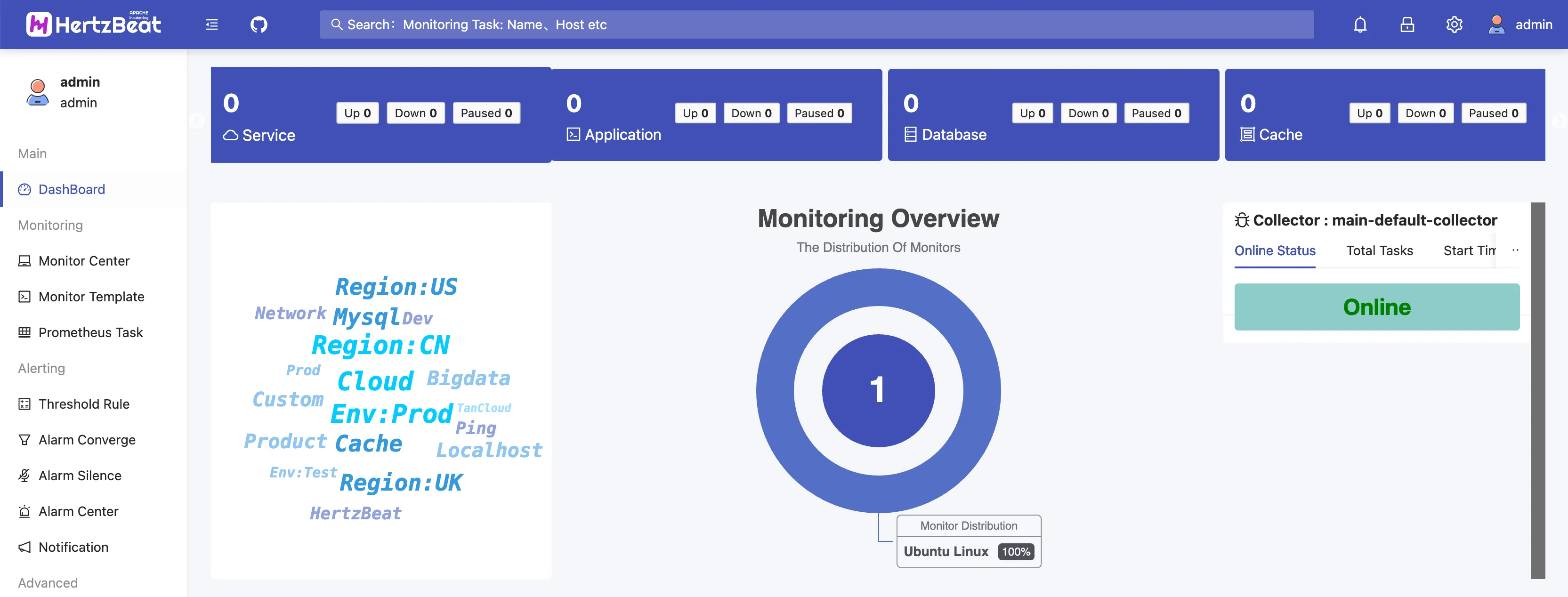
Task: Go to Threshold Rule page
Action: 84,404
